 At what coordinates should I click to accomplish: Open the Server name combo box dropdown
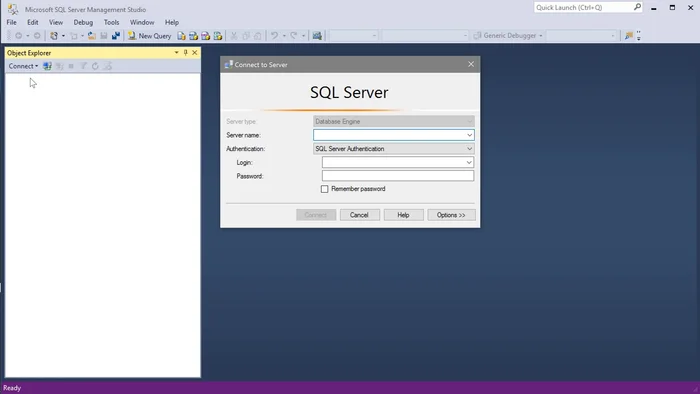(x=469, y=135)
